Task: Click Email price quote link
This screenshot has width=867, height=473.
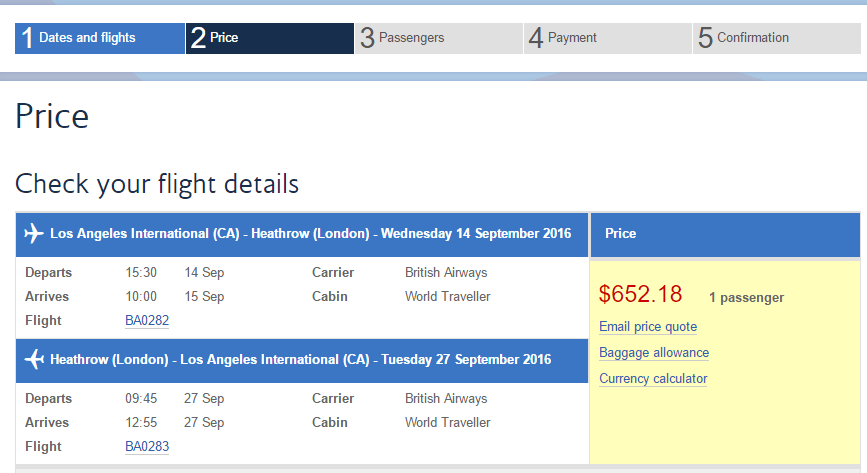Action: [648, 327]
